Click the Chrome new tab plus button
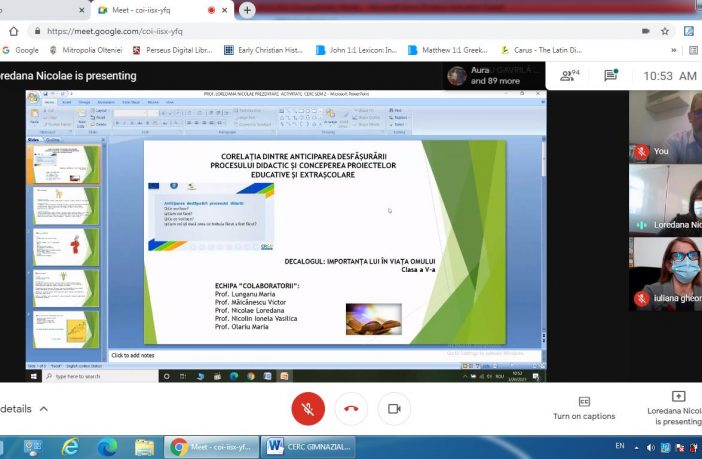 [x=246, y=10]
